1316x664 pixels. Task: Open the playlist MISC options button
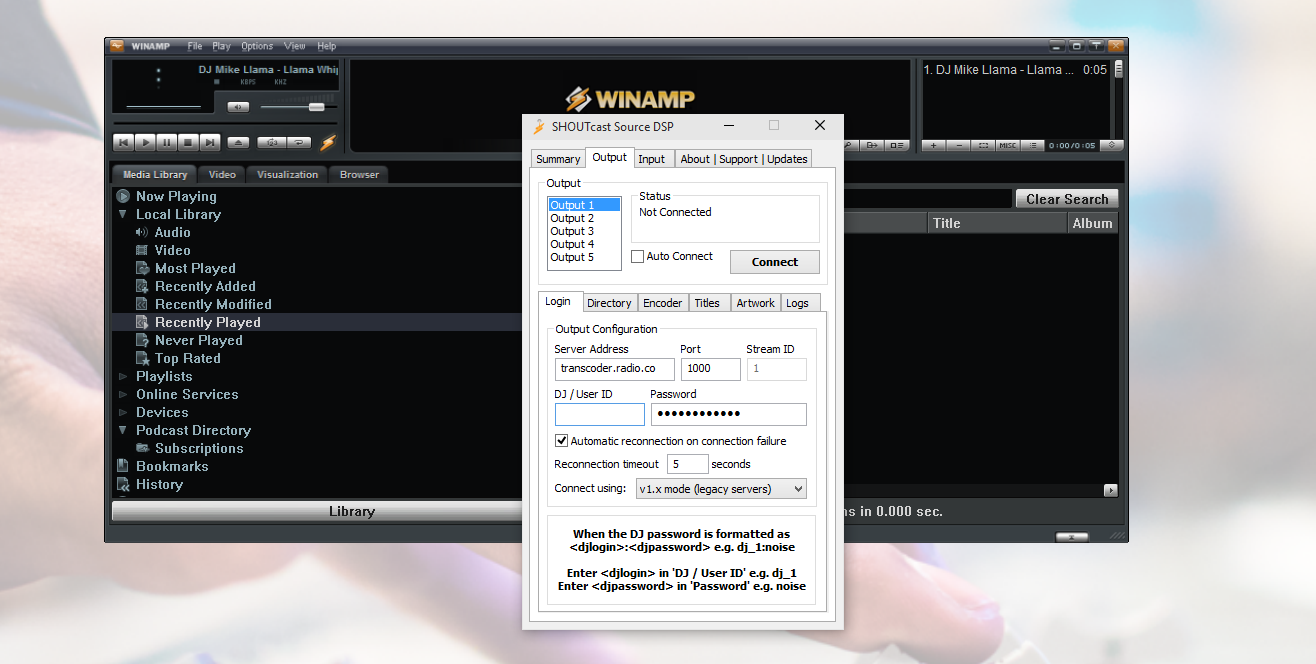point(1008,145)
